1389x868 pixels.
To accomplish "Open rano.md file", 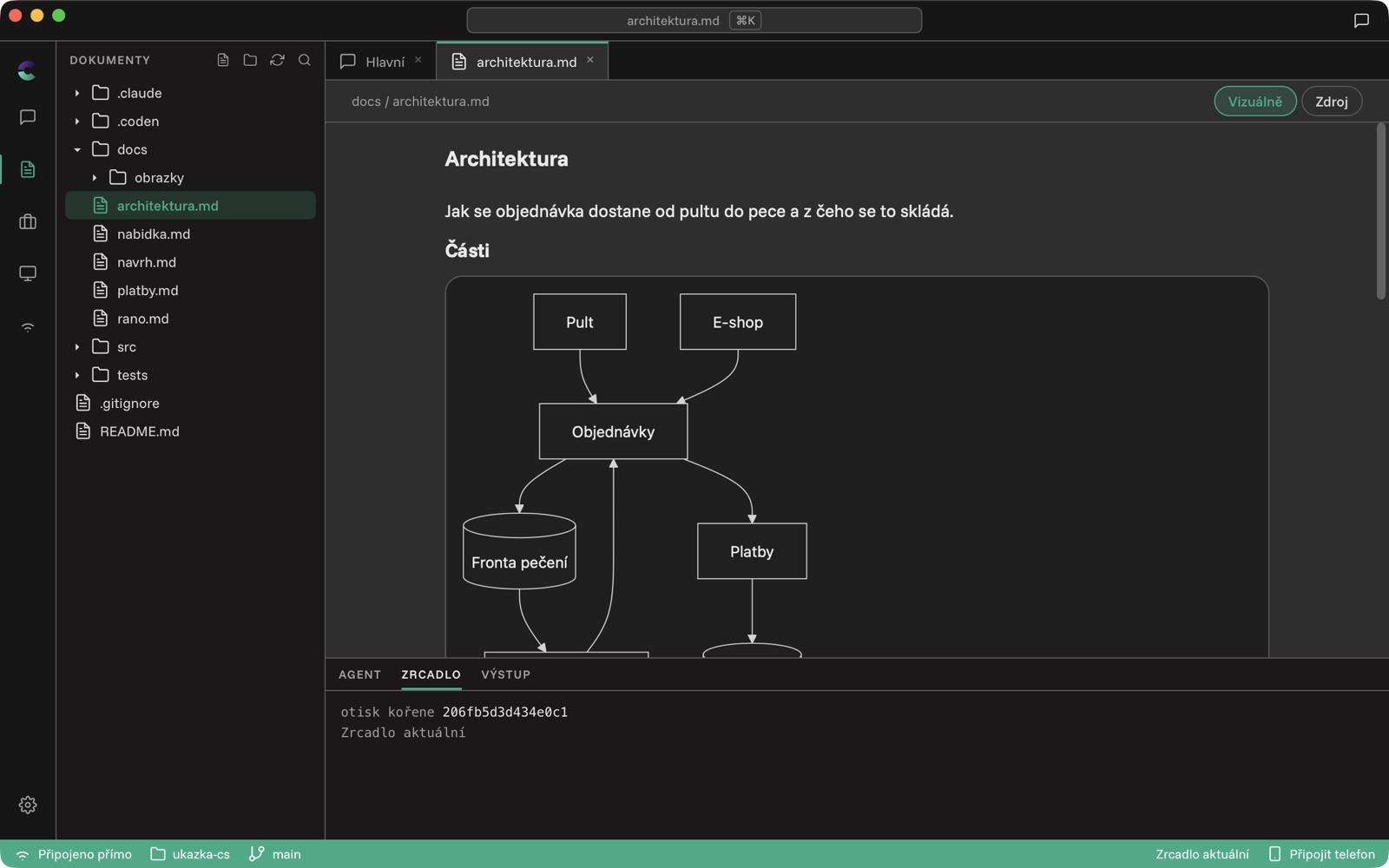I will [190, 319].
